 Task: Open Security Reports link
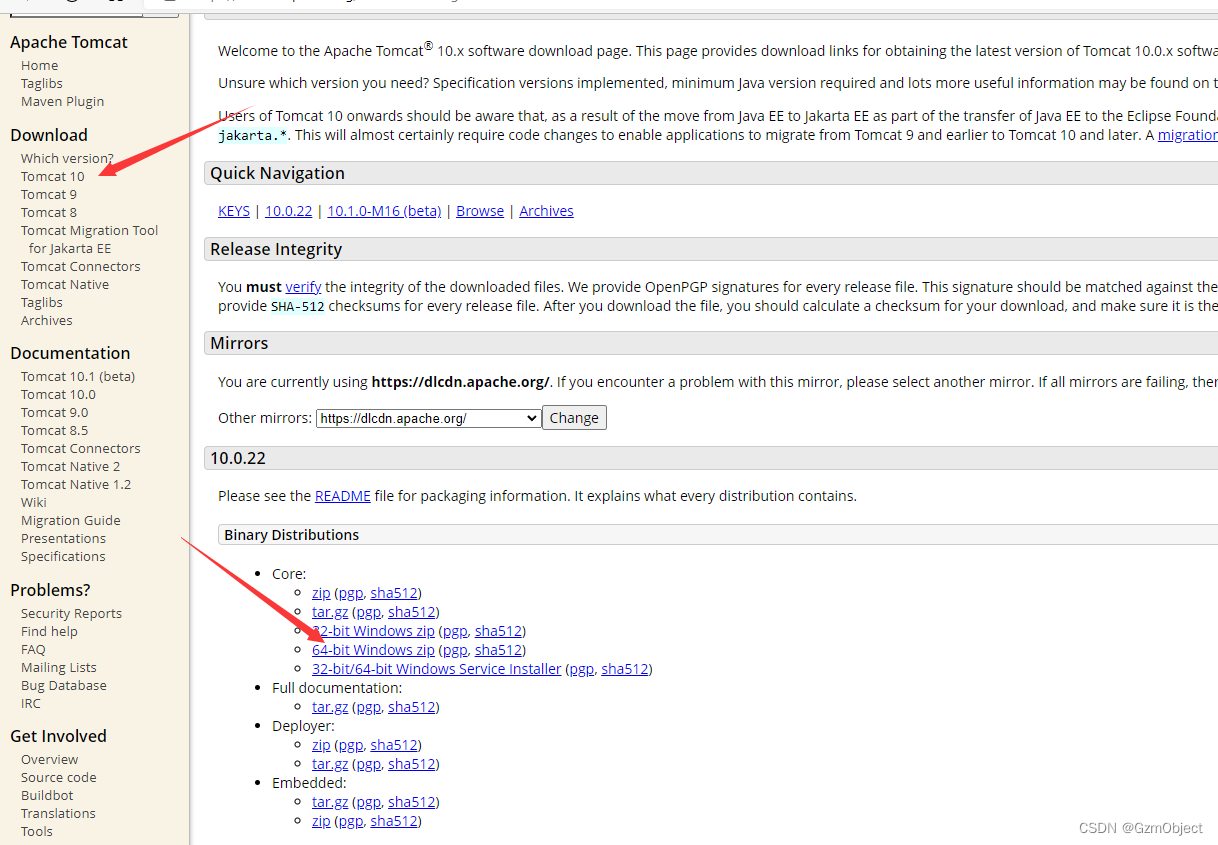[x=72, y=613]
